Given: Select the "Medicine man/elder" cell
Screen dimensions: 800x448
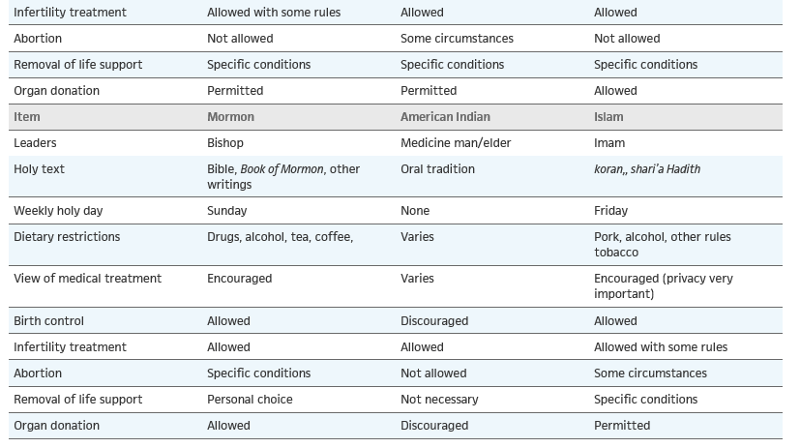Looking at the screenshot, I should click(x=455, y=143).
